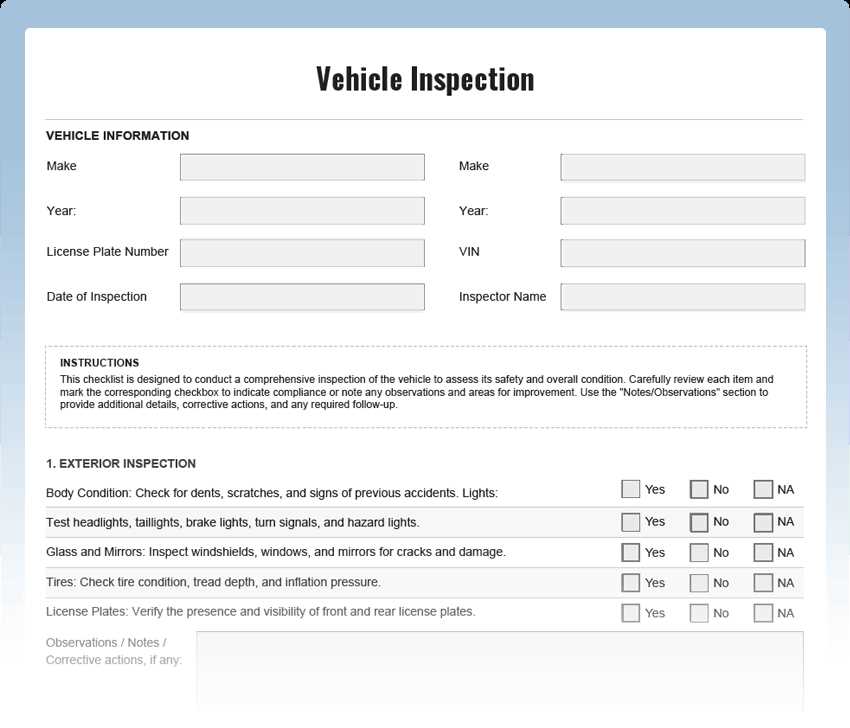
Task: Tick No for License Plates row
Action: 699,613
